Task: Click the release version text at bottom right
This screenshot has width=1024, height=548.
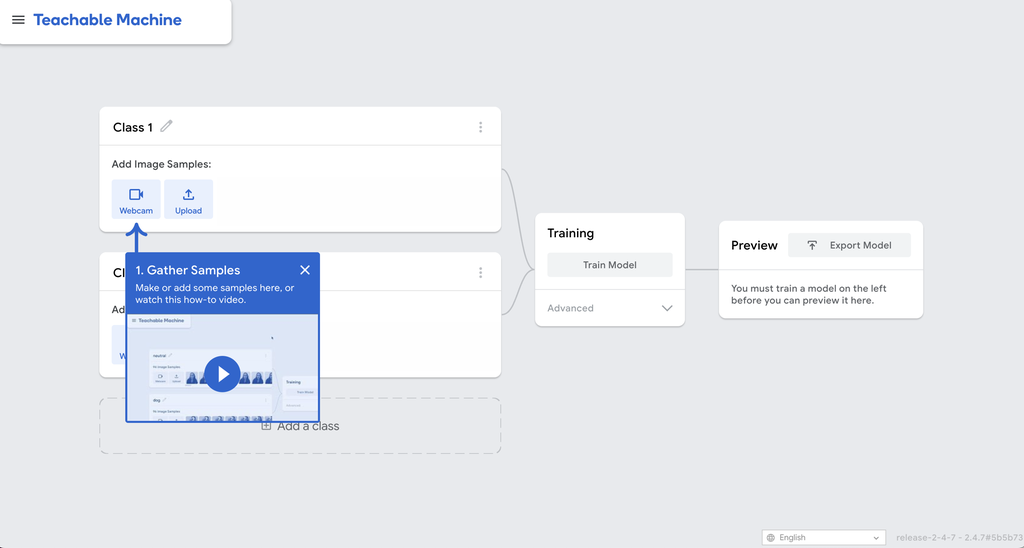Action: tap(956, 537)
